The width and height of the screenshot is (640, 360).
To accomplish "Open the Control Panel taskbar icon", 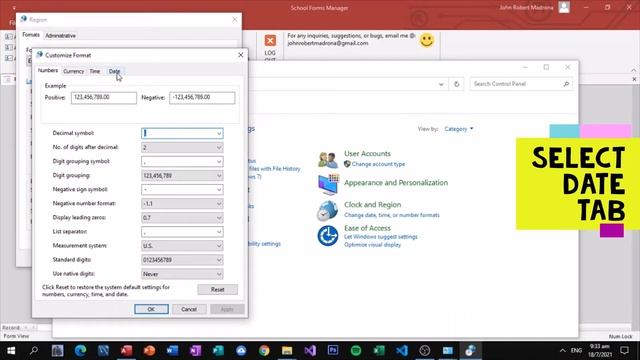I will pos(448,350).
